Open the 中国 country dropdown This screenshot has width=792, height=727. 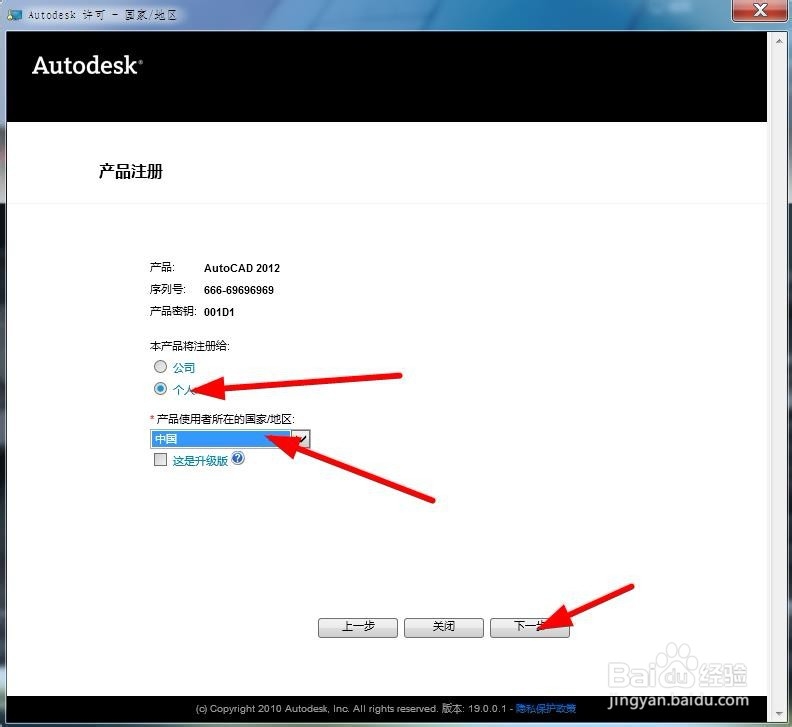point(230,439)
